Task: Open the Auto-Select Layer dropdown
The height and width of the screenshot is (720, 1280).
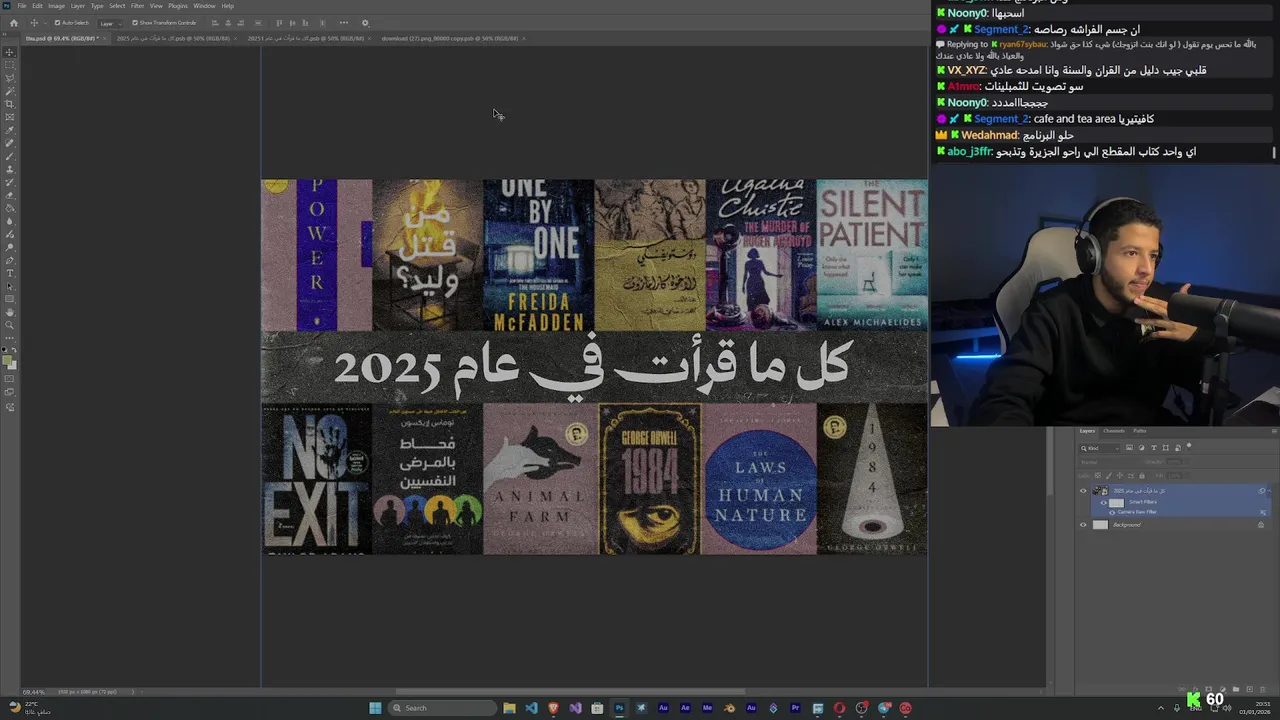Action: [110, 23]
